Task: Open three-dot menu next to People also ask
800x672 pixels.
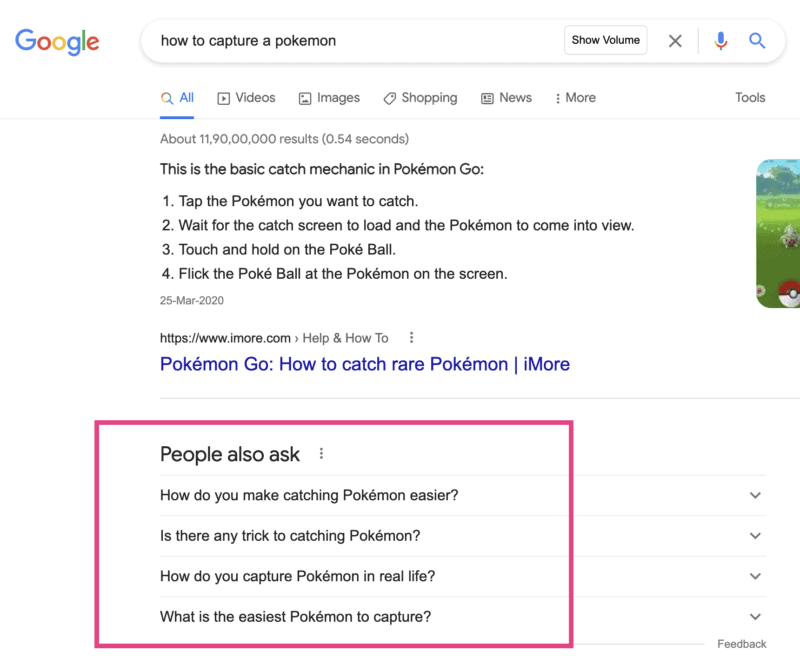Action: pos(321,454)
